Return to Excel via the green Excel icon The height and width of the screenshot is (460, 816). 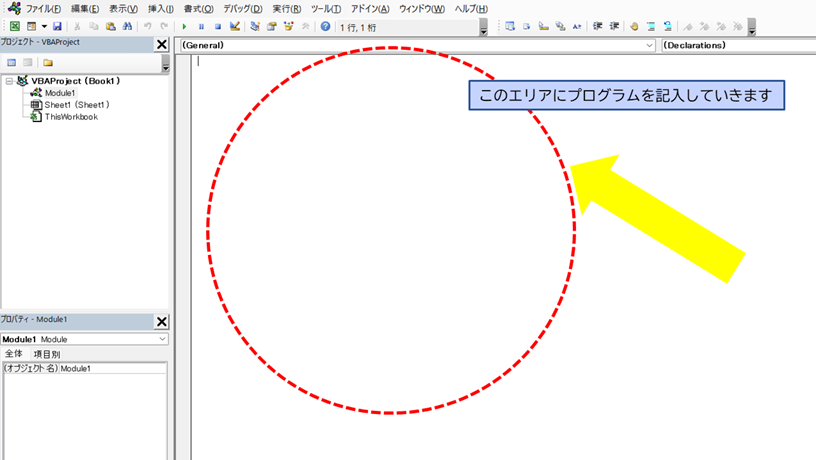tap(15, 26)
